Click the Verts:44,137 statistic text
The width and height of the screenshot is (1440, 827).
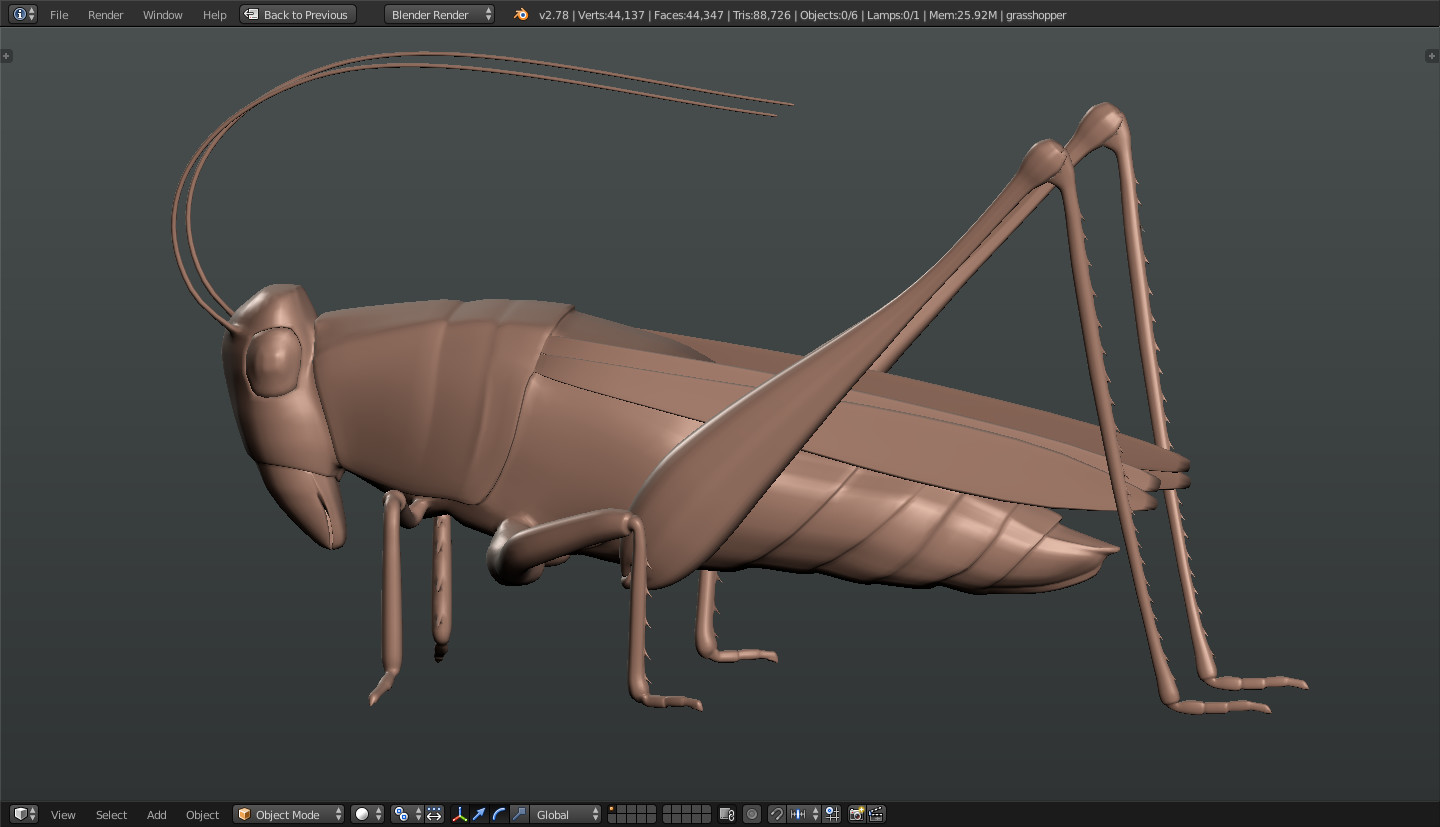[x=610, y=15]
